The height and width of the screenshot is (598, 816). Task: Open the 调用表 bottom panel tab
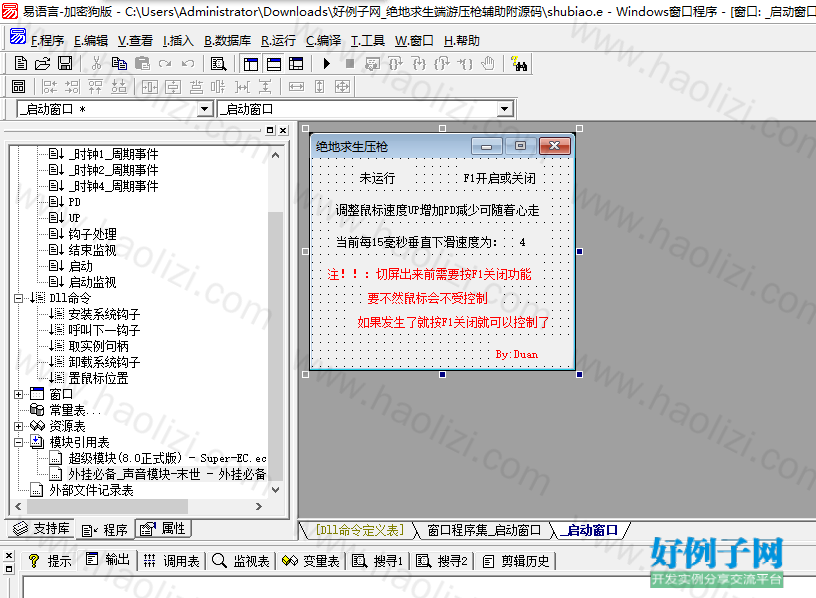tap(172, 561)
